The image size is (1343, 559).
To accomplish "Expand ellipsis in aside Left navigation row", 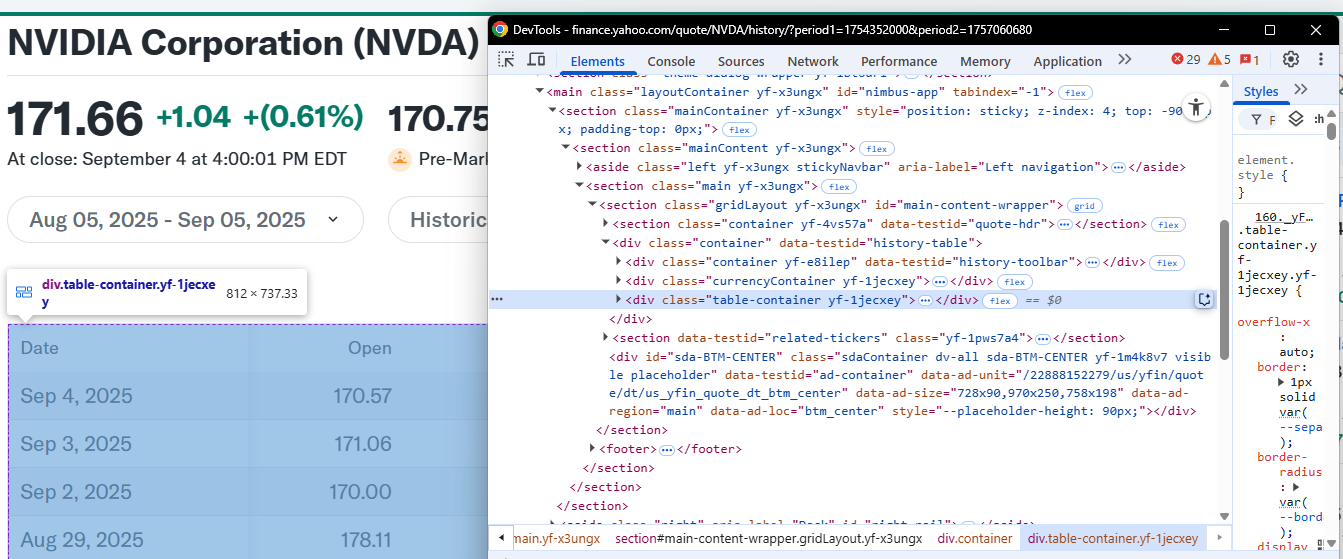I will tap(1118, 167).
